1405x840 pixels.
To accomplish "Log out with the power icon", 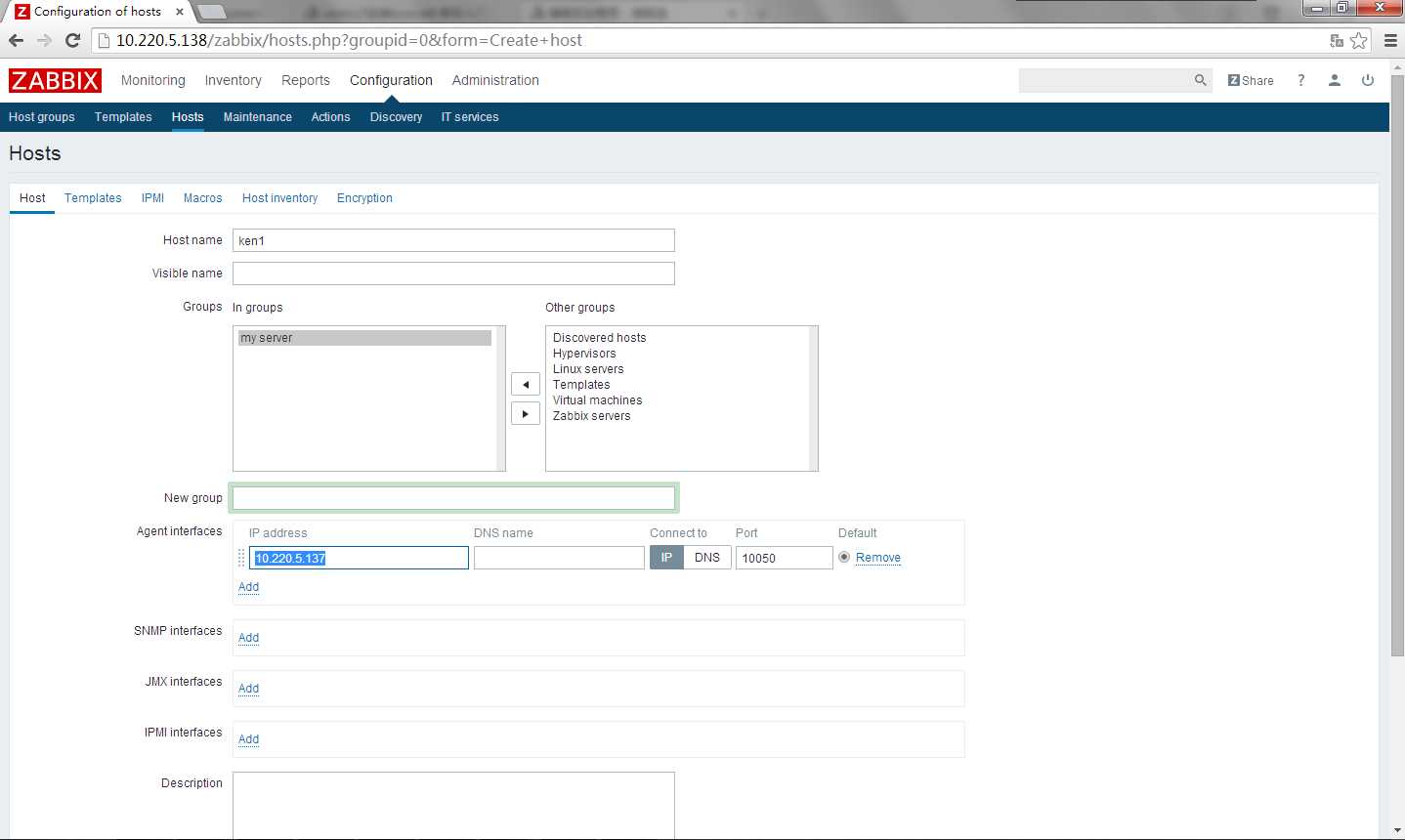I will click(x=1368, y=80).
